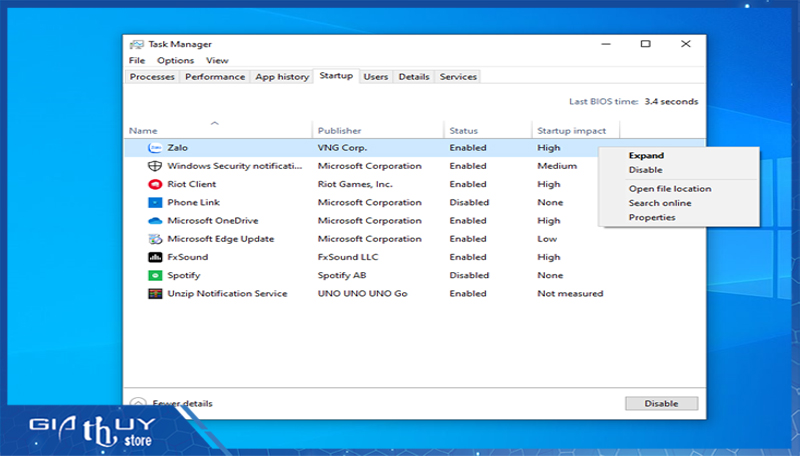
Task: Switch to the Performance tab
Action: tap(215, 77)
